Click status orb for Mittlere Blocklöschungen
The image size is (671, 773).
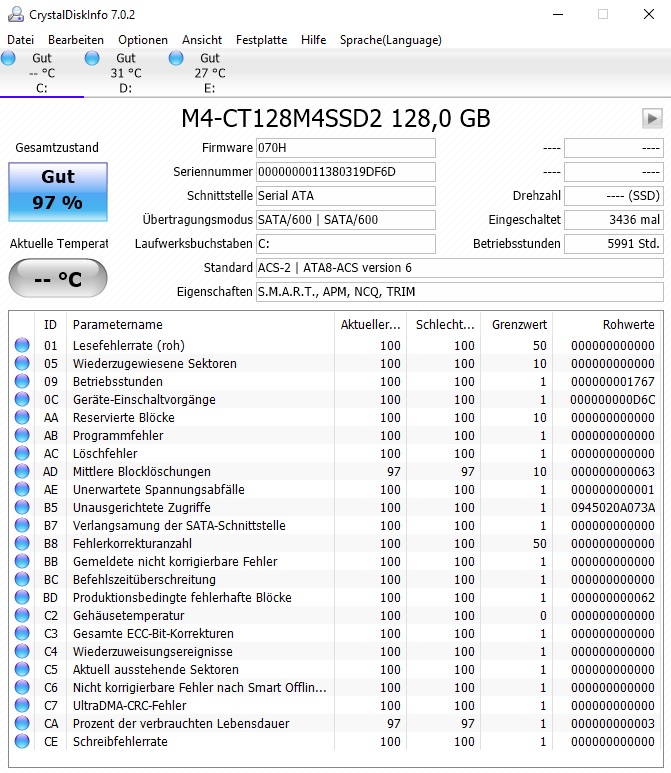22,471
